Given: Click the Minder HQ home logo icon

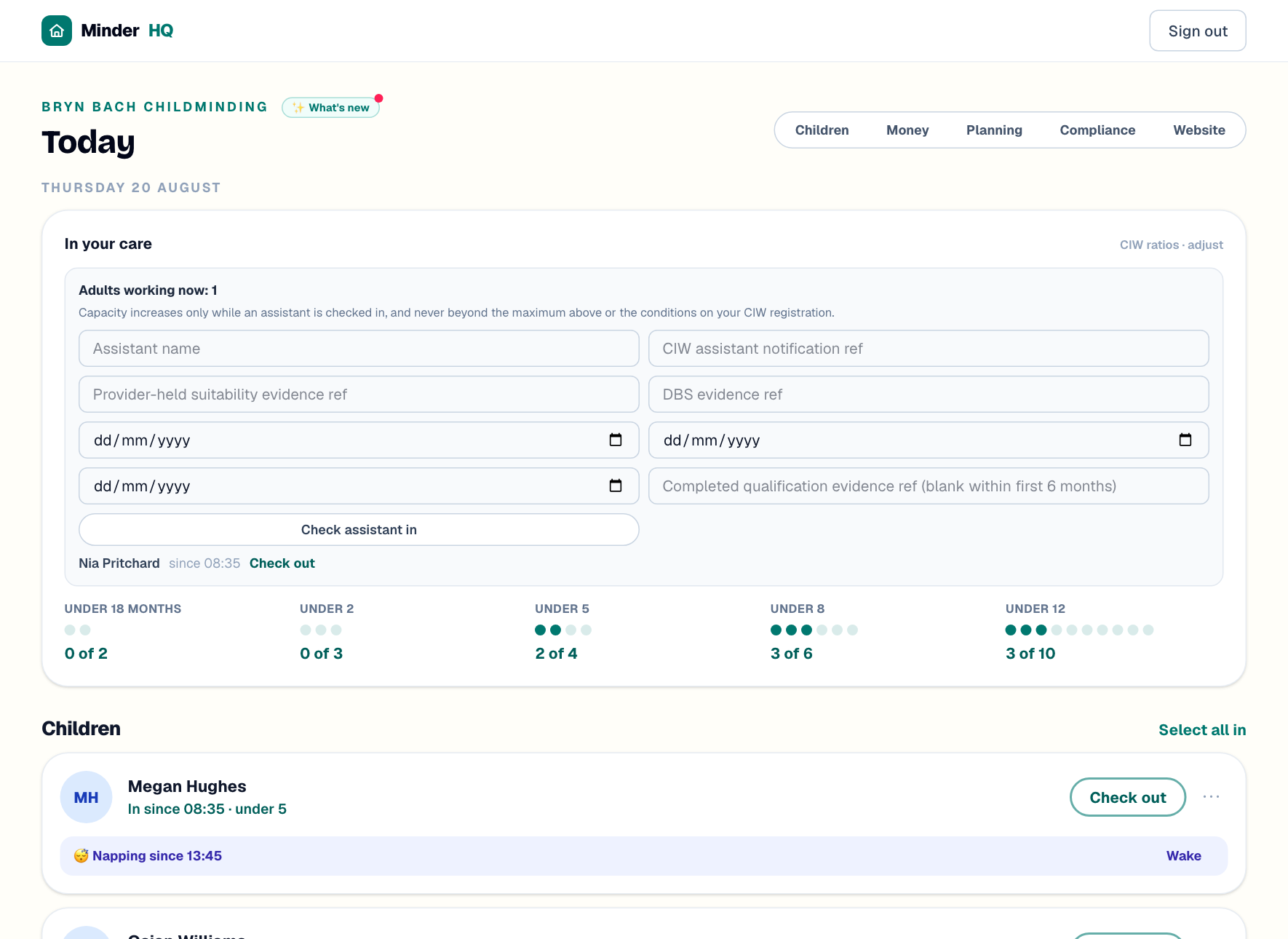Looking at the screenshot, I should click(57, 31).
